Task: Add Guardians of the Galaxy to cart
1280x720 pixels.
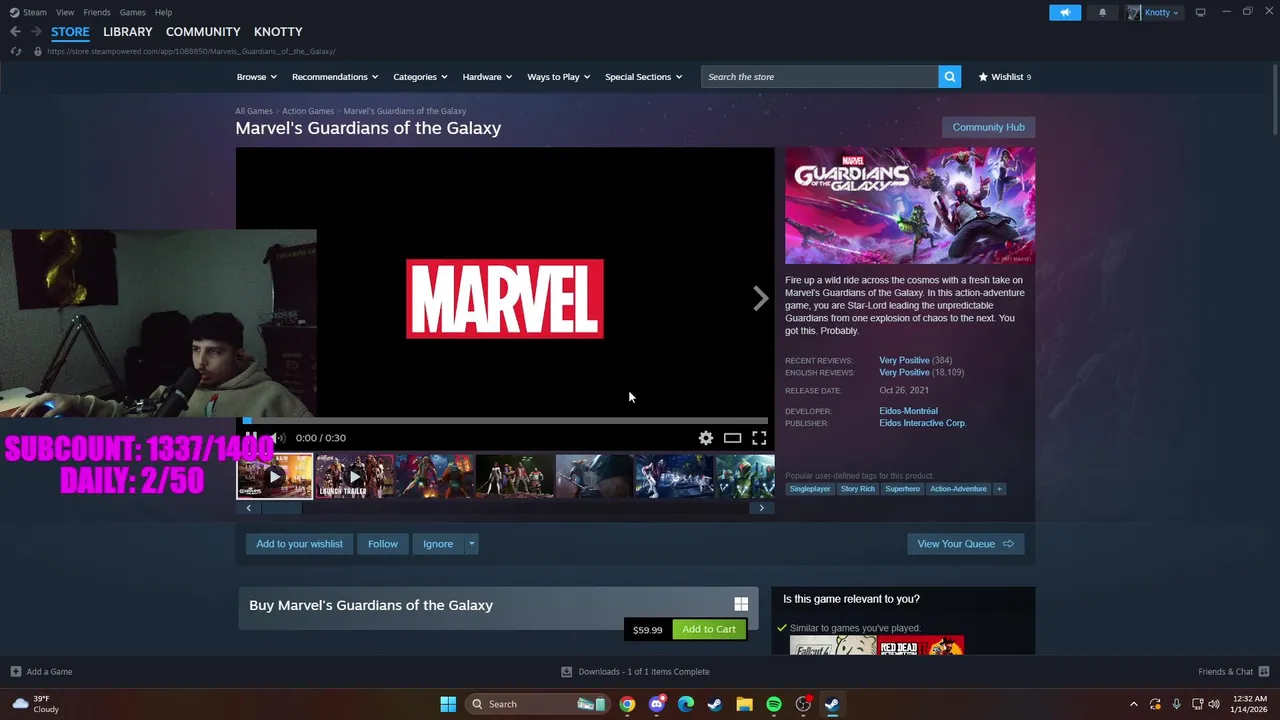Action: pos(709,629)
